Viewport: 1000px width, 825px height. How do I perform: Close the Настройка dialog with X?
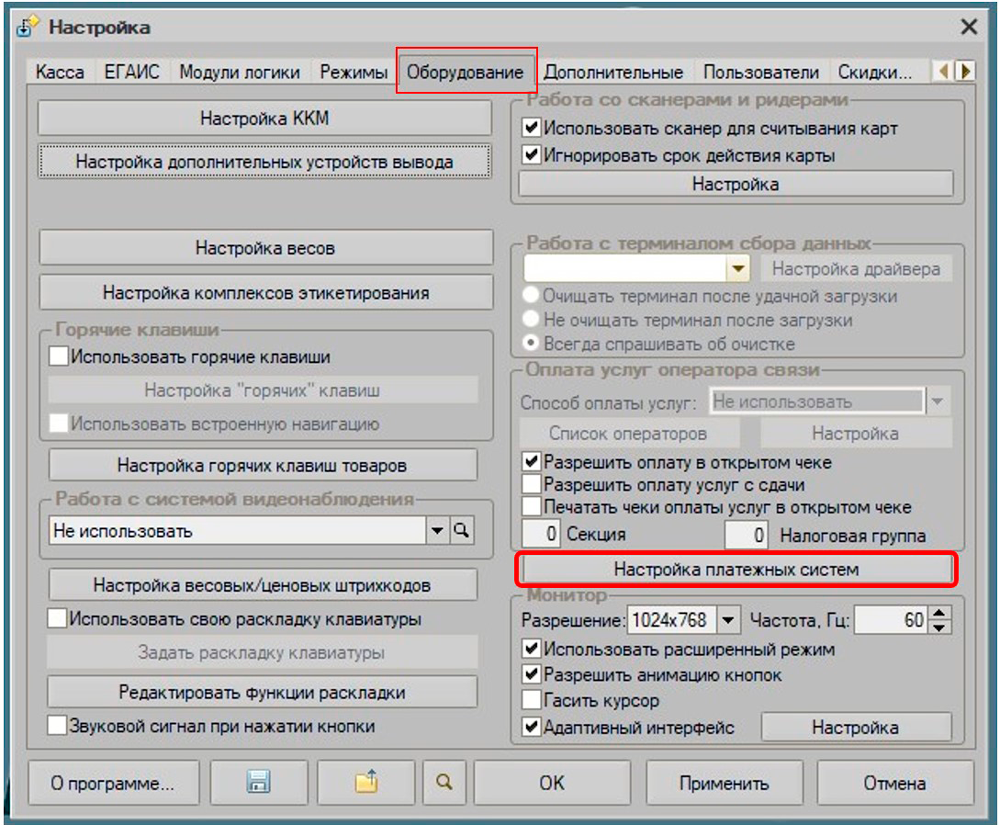point(968,27)
